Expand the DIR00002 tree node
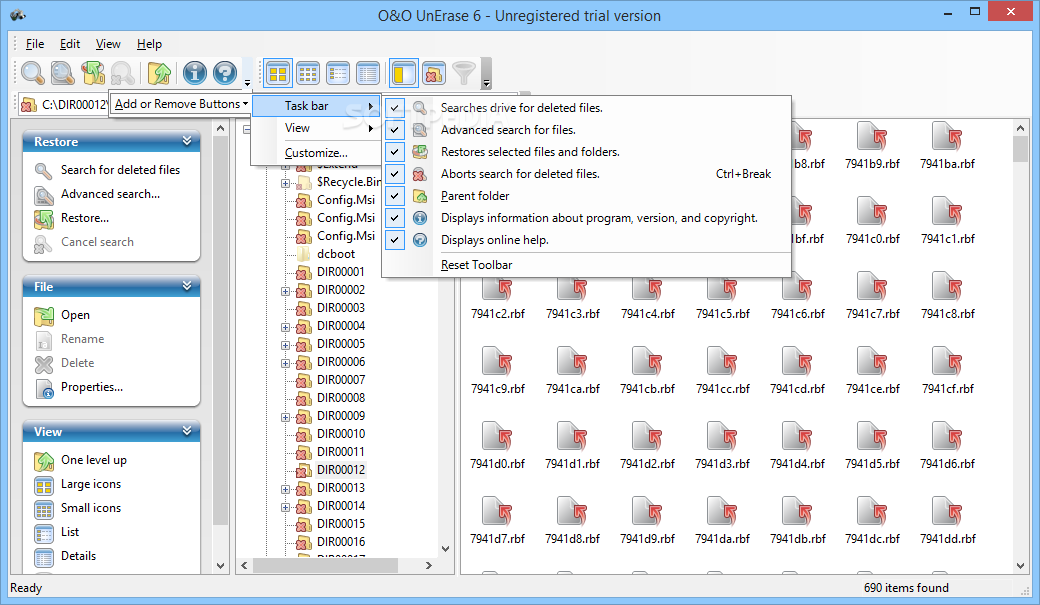The image size is (1040, 605). (x=285, y=291)
